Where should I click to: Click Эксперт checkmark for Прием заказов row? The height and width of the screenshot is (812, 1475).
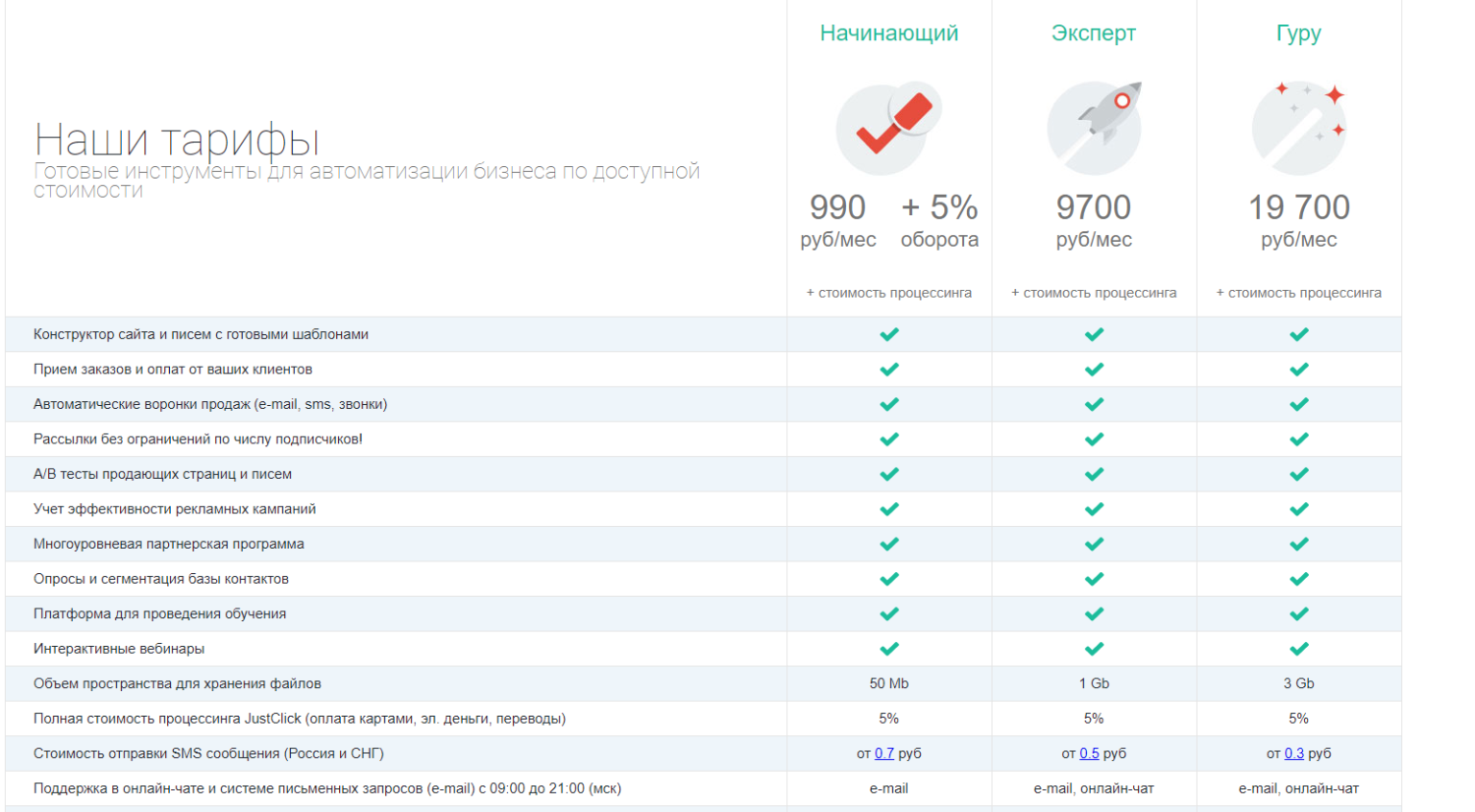[x=1094, y=370]
